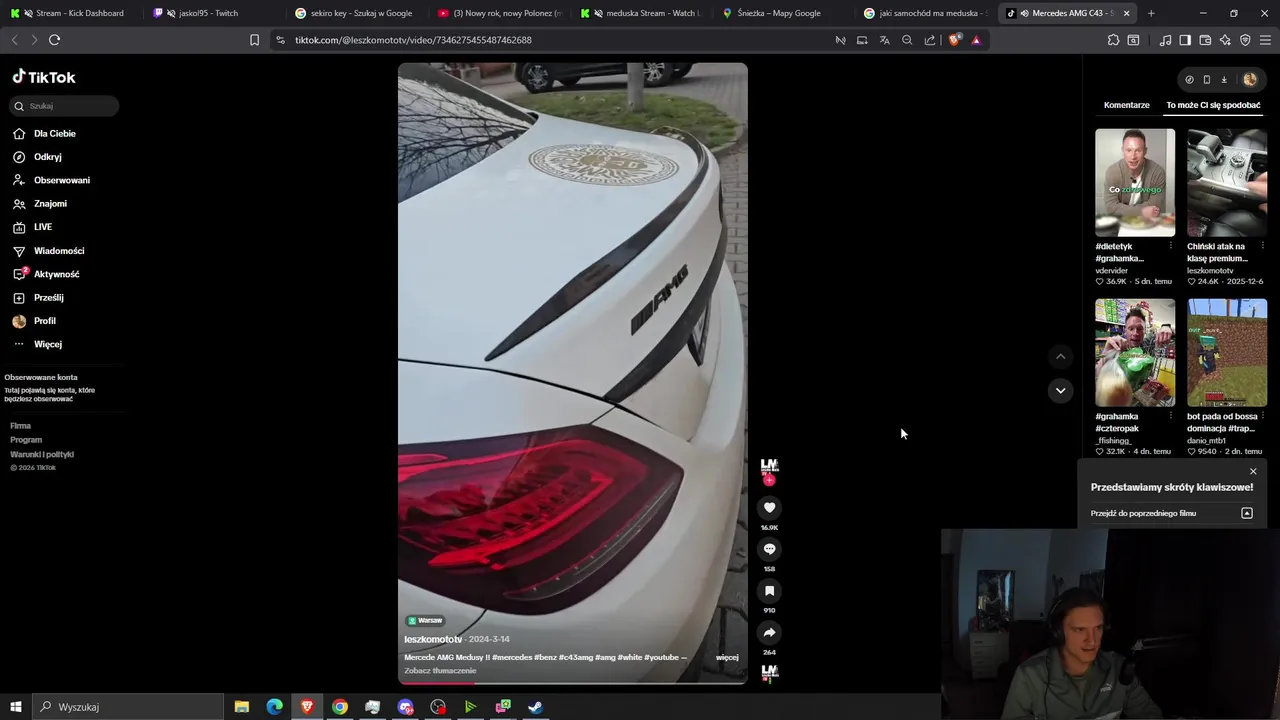The width and height of the screenshot is (1280, 720).
Task: Expand the Więcej menu in the sidebar
Action: coord(48,344)
